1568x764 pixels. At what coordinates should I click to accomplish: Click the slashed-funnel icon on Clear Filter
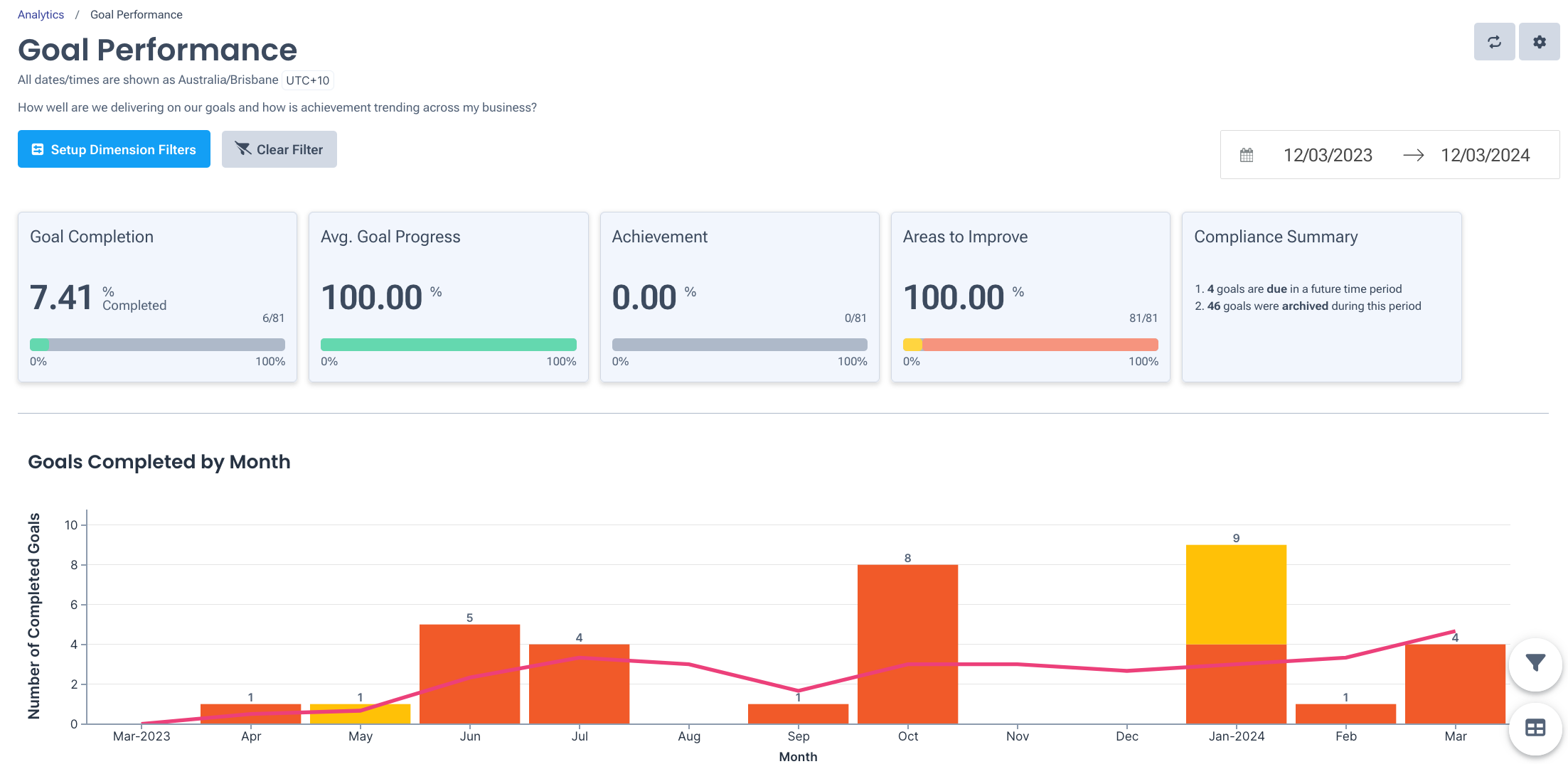pos(243,149)
